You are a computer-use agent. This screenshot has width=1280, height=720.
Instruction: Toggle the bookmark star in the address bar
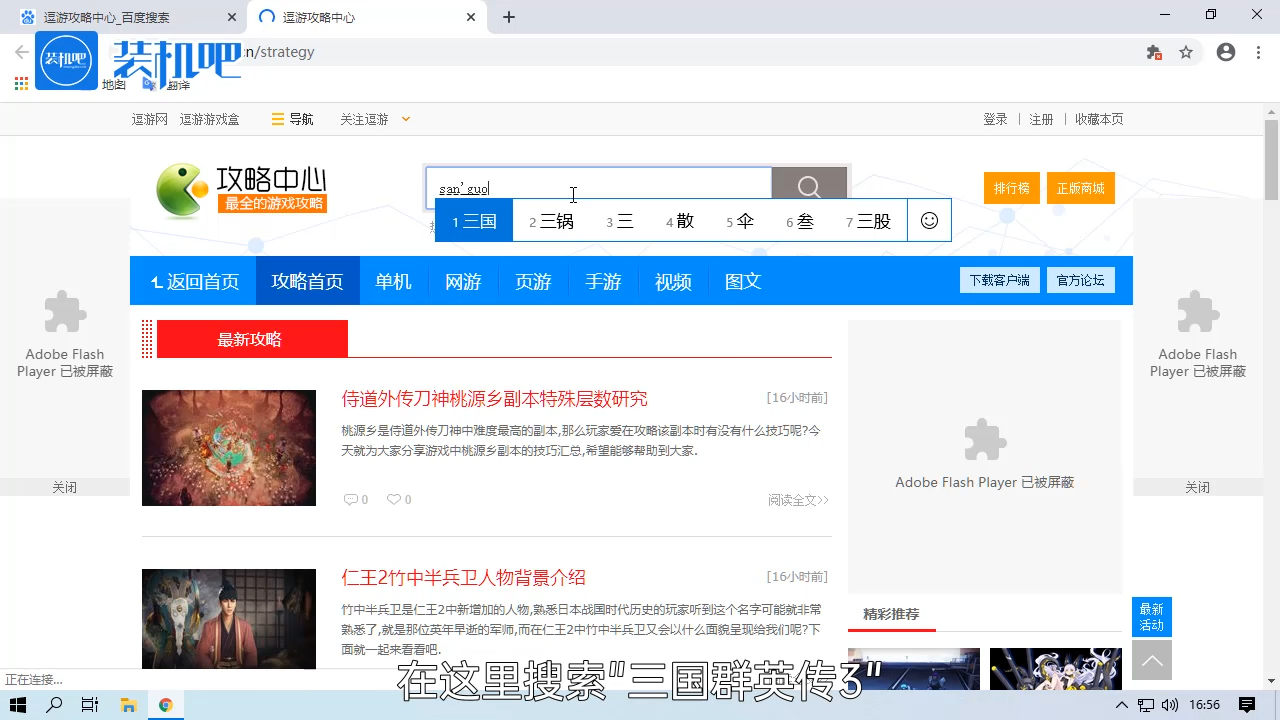(x=1187, y=51)
